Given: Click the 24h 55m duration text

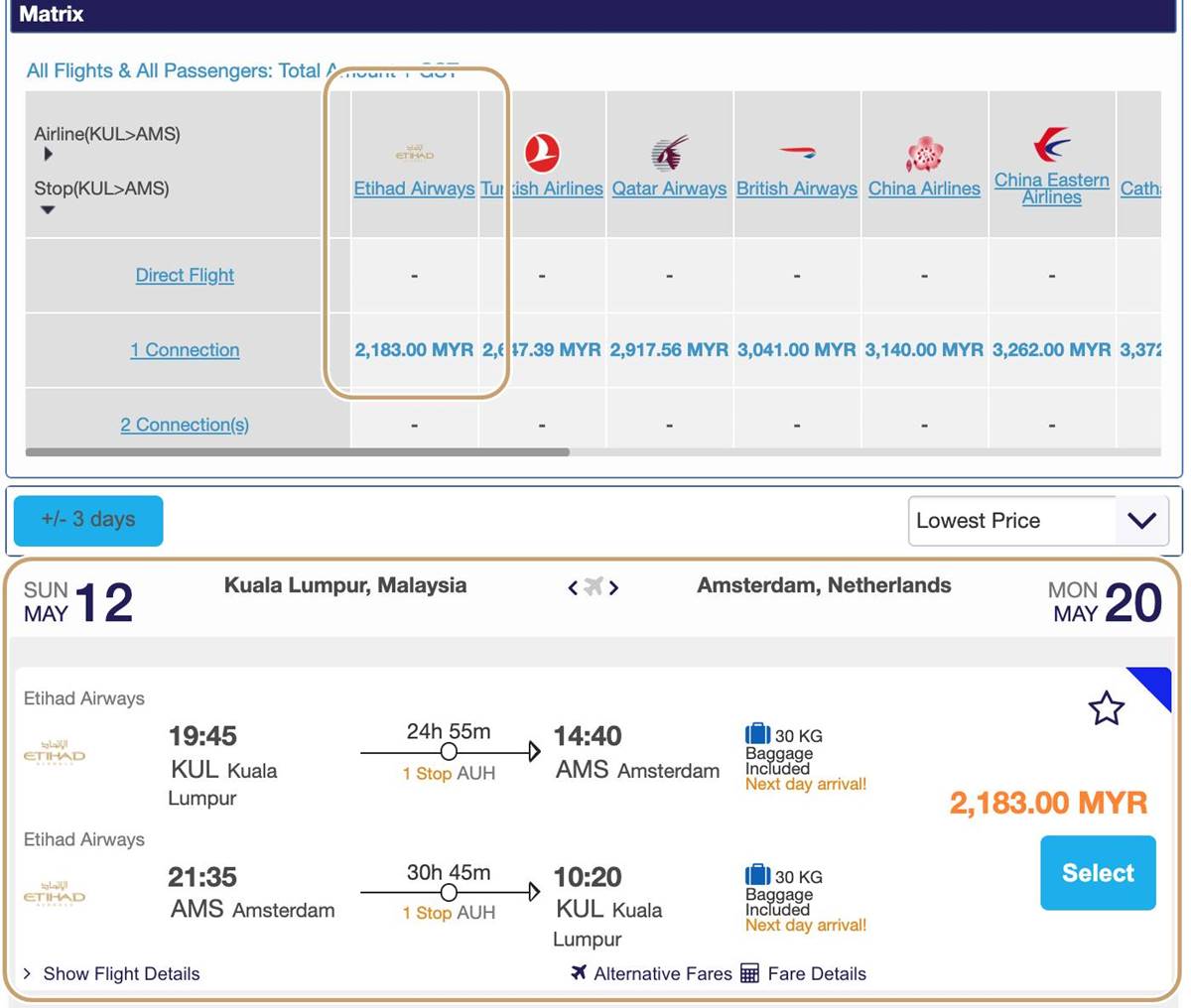Looking at the screenshot, I should tap(449, 731).
